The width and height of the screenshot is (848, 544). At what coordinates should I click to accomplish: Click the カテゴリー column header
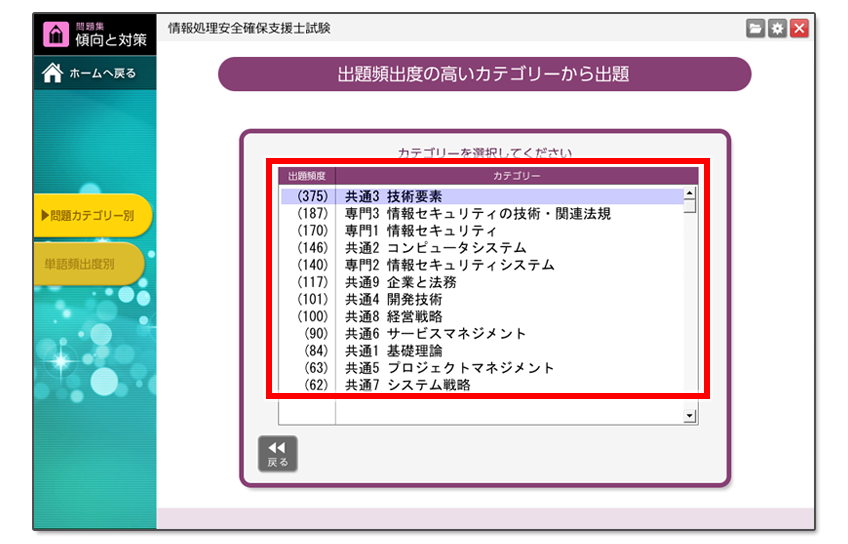pos(516,176)
